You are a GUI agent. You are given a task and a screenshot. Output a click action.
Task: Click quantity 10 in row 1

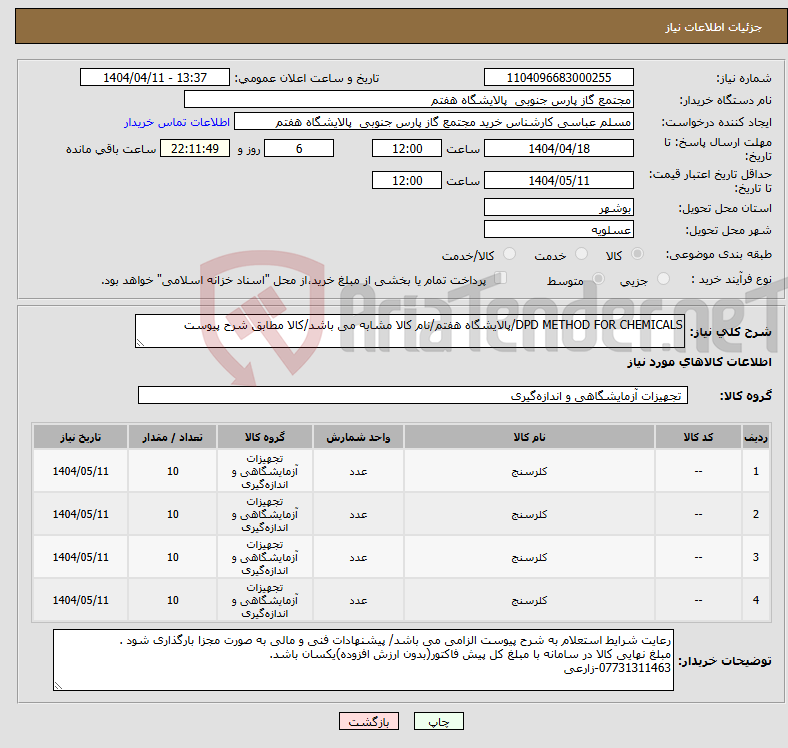pyautogui.click(x=172, y=471)
